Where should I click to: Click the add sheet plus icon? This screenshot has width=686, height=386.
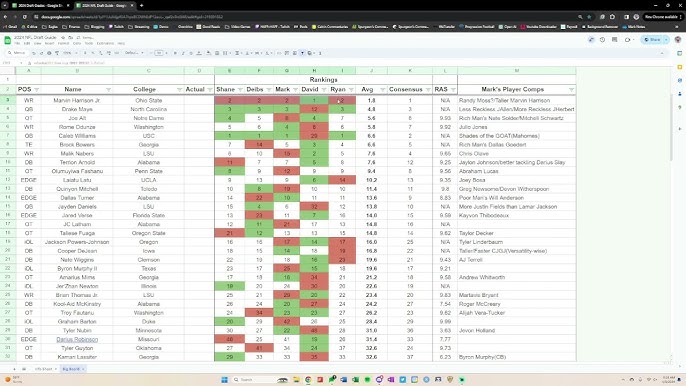point(14,369)
